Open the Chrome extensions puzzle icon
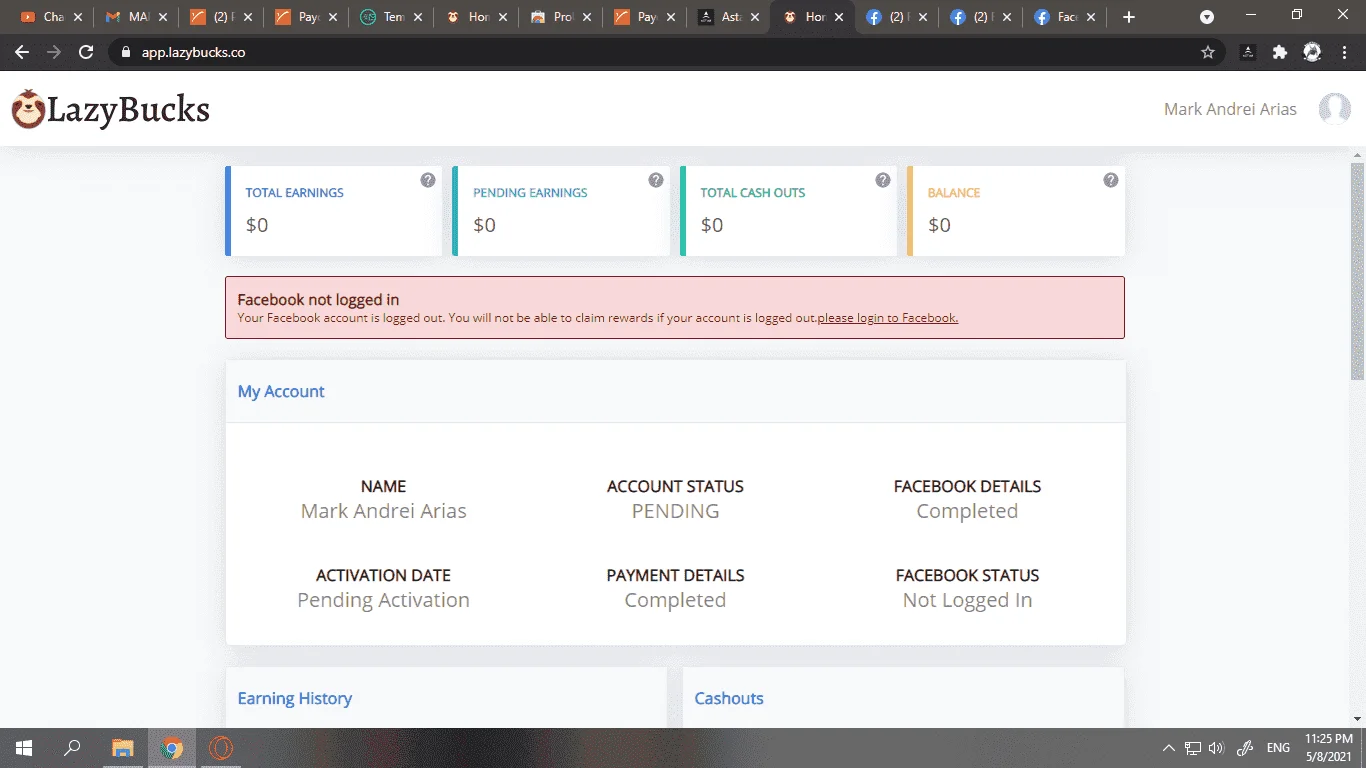 [x=1280, y=52]
